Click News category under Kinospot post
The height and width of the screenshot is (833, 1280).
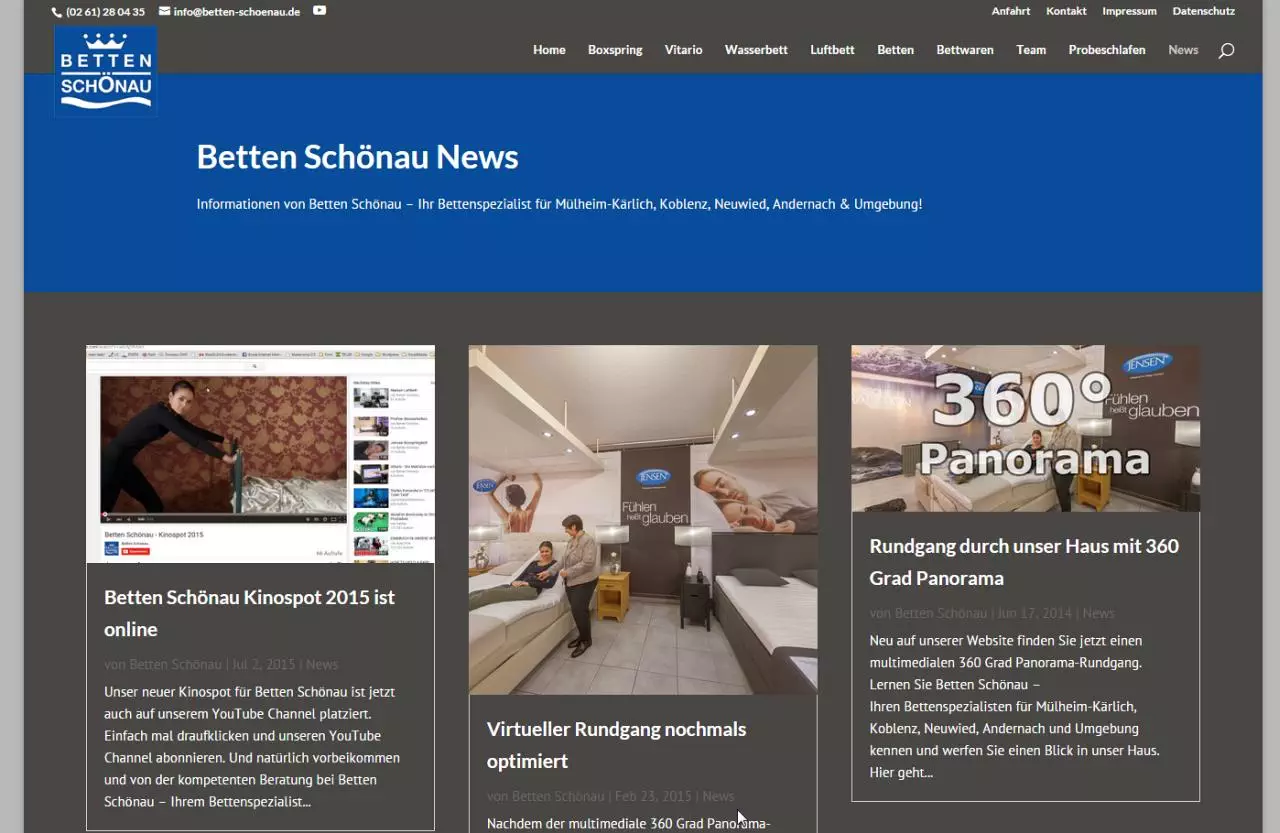[322, 664]
